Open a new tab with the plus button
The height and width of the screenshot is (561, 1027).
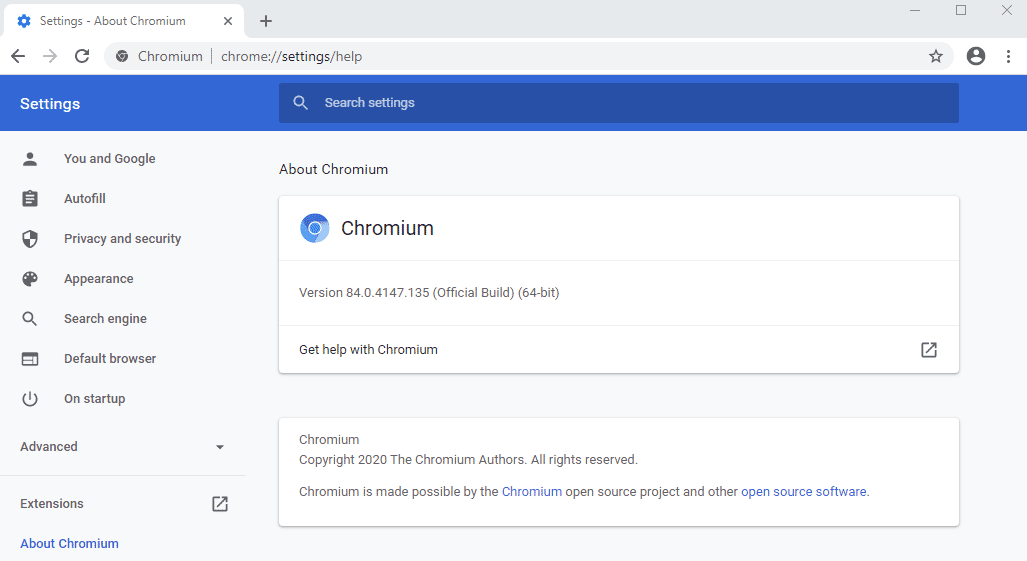pyautogui.click(x=266, y=21)
